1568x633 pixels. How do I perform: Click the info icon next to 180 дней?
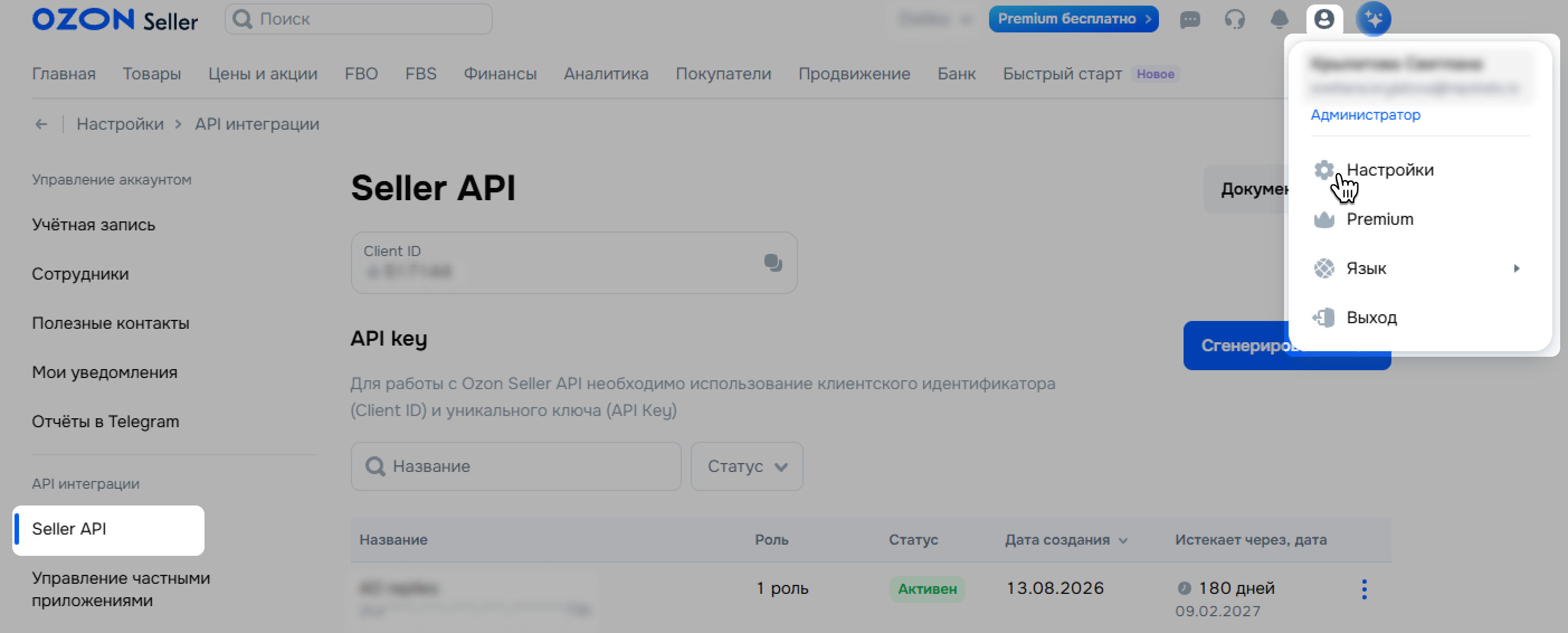coord(1184,588)
